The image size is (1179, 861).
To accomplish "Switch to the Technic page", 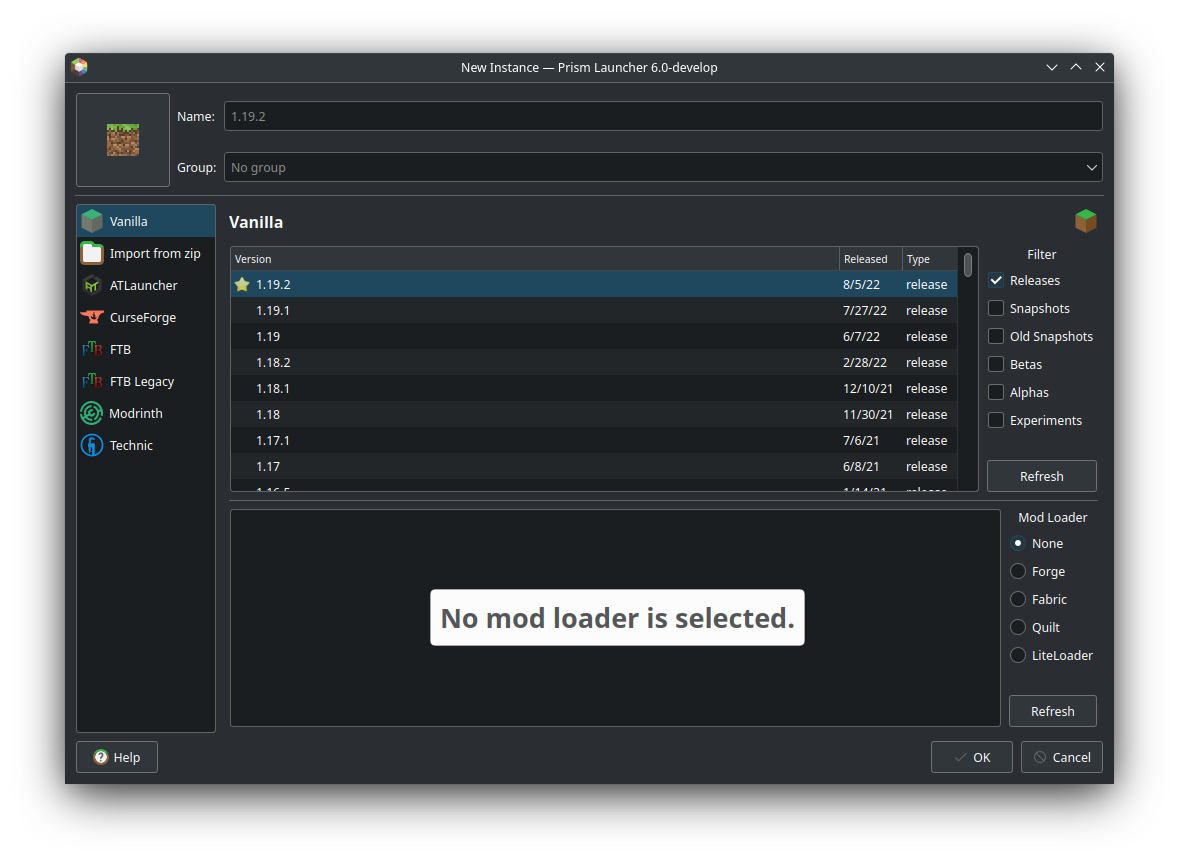I will (146, 445).
